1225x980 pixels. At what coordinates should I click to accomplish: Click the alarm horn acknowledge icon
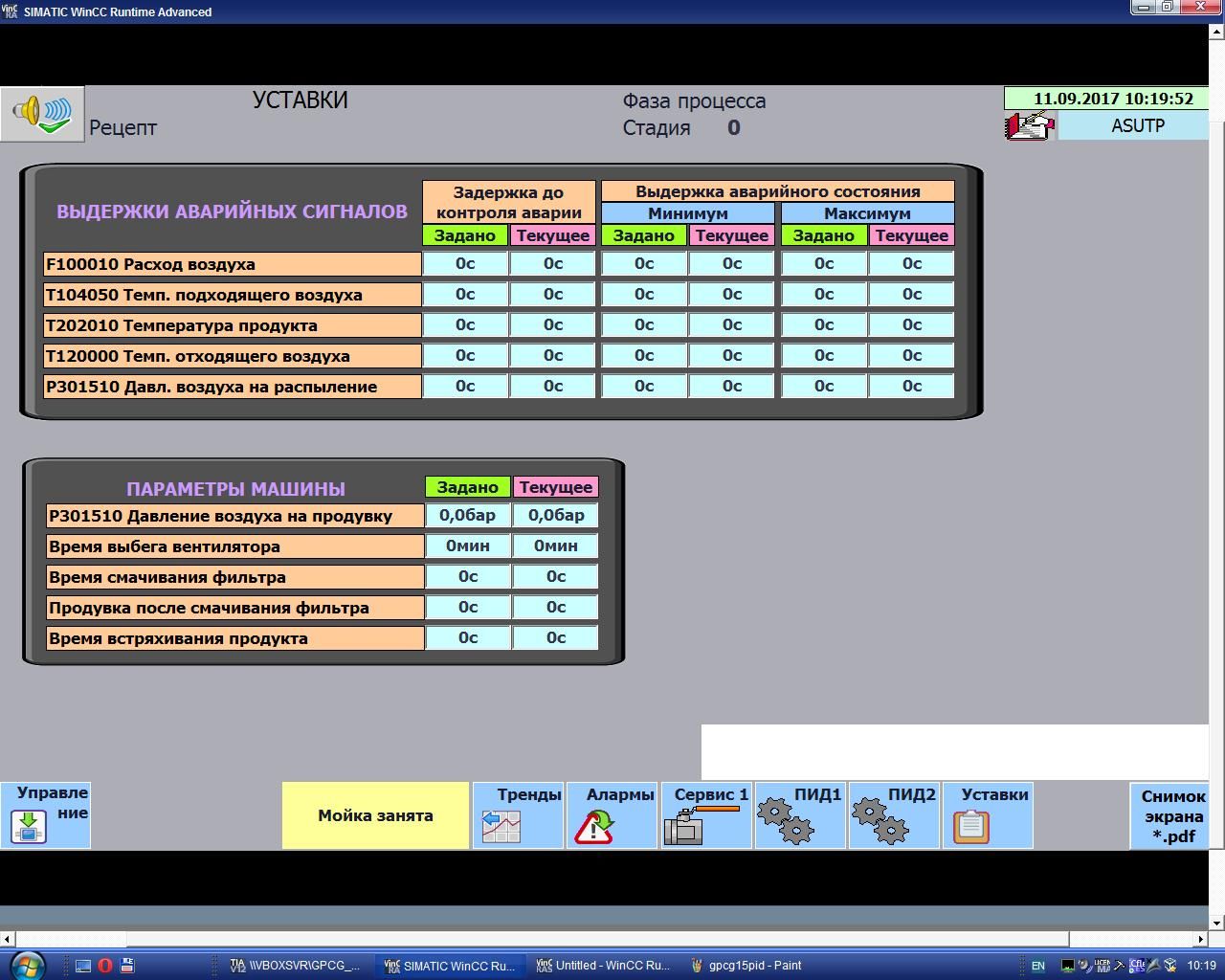[42, 114]
